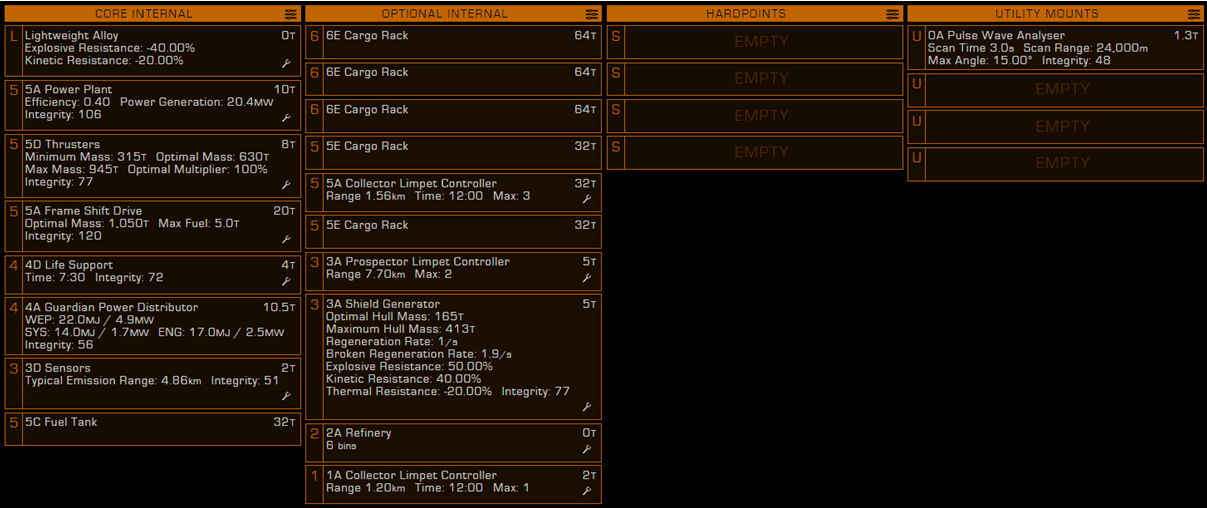Click size 4 slot label beside Life Support
Image resolution: width=1207 pixels, height=508 pixels.
13,265
